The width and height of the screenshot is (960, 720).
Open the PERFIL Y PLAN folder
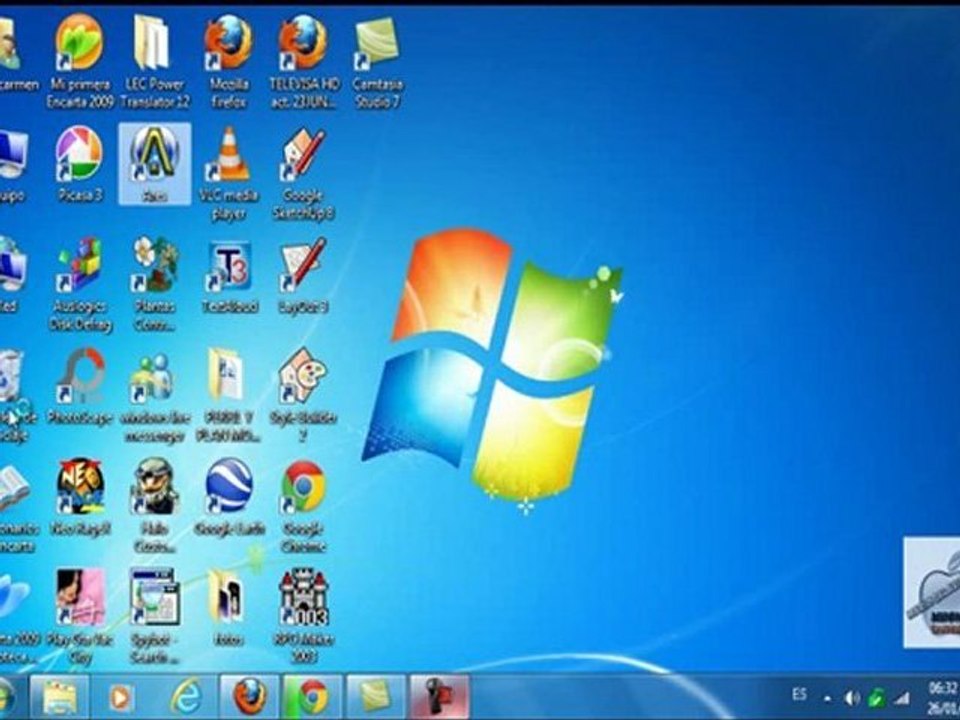229,396
